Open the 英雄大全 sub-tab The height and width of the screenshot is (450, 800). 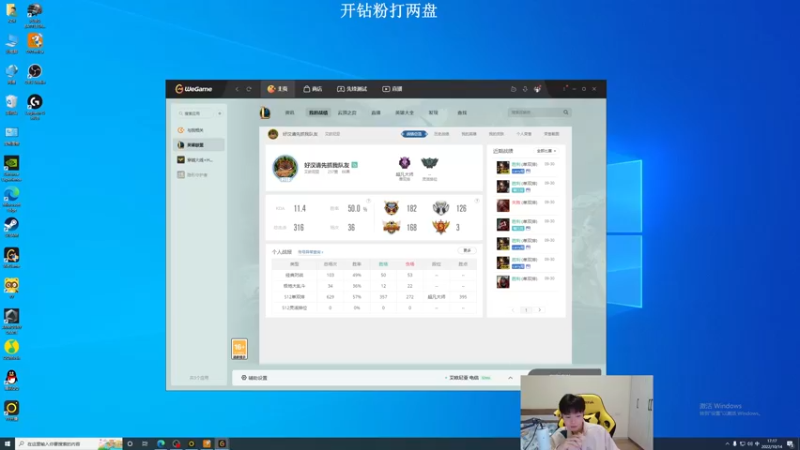pyautogui.click(x=405, y=113)
